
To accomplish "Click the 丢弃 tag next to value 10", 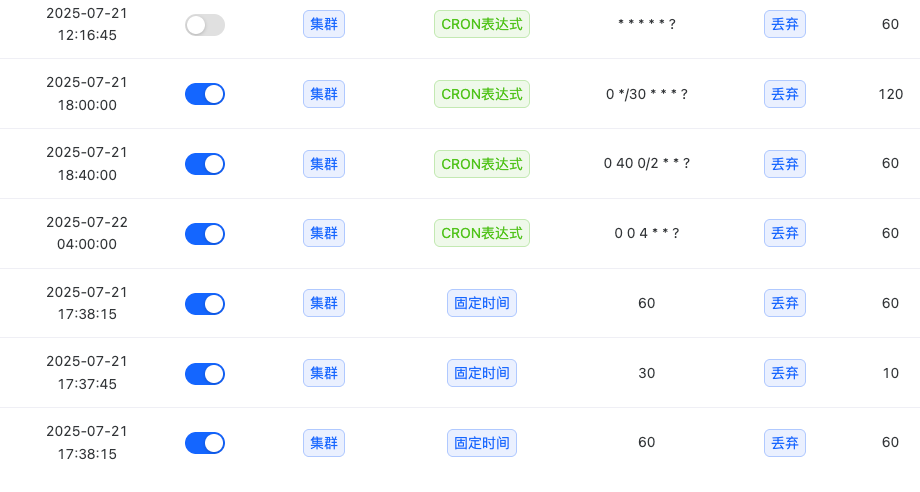I will click(784, 373).
